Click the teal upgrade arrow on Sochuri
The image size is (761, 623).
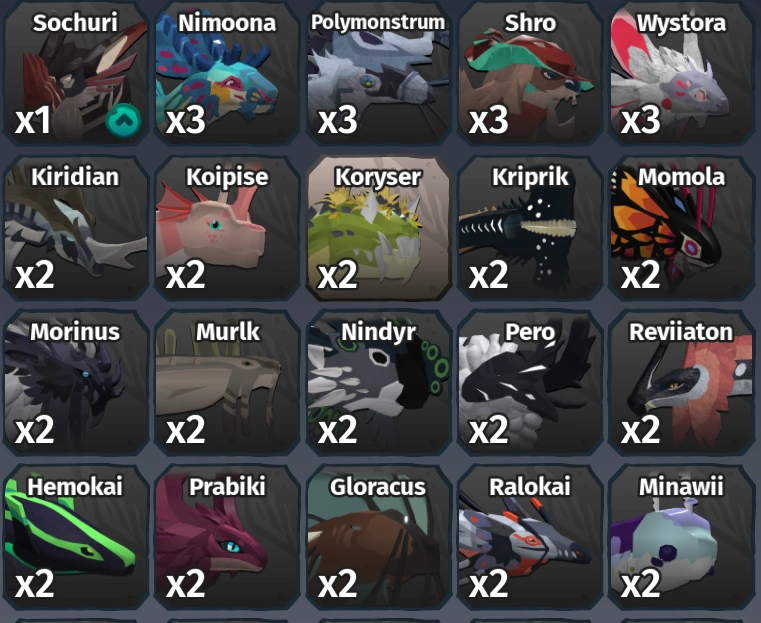[123, 120]
